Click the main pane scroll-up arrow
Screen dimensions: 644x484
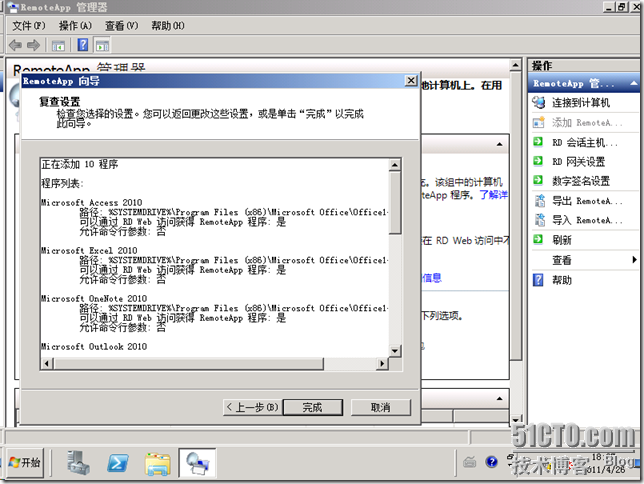[515, 65]
